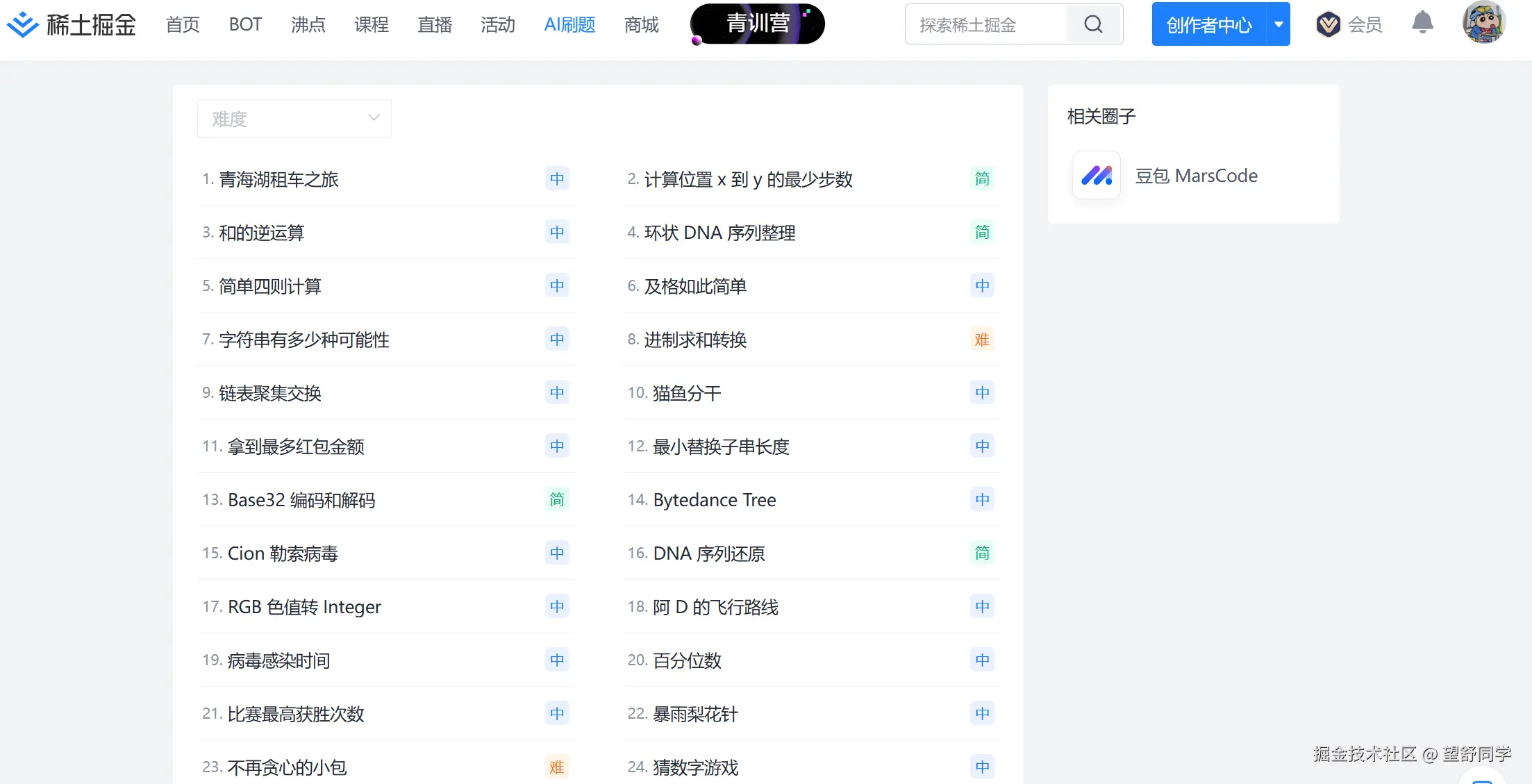Click the 会员 membership badge icon
The image size is (1532, 784).
click(x=1328, y=24)
